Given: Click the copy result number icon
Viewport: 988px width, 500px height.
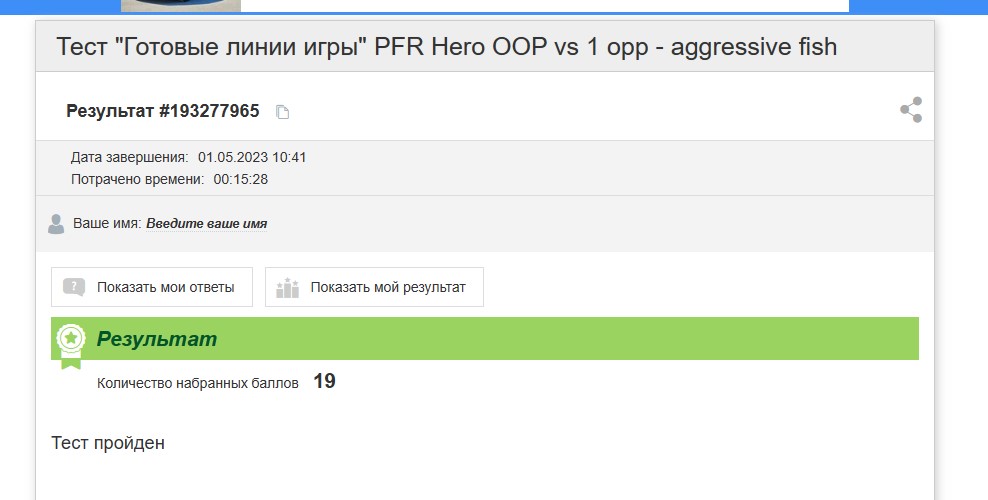Looking at the screenshot, I should (282, 112).
